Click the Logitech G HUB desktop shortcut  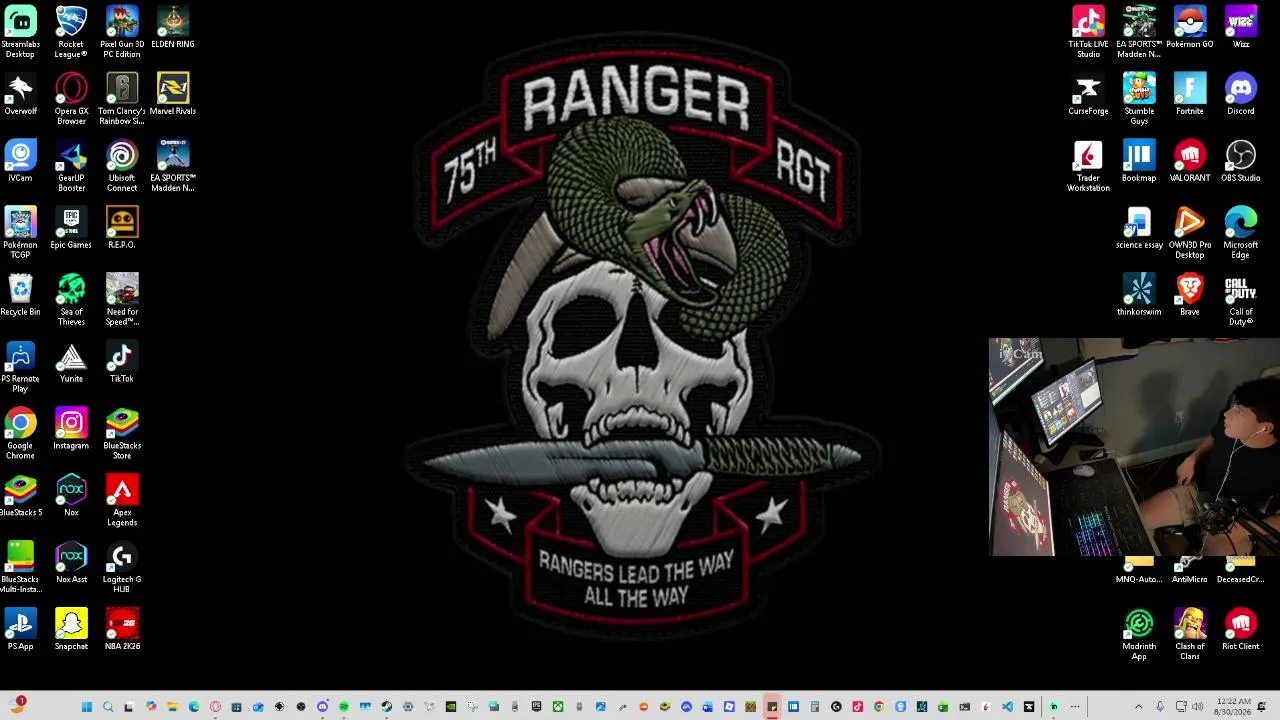tap(122, 568)
